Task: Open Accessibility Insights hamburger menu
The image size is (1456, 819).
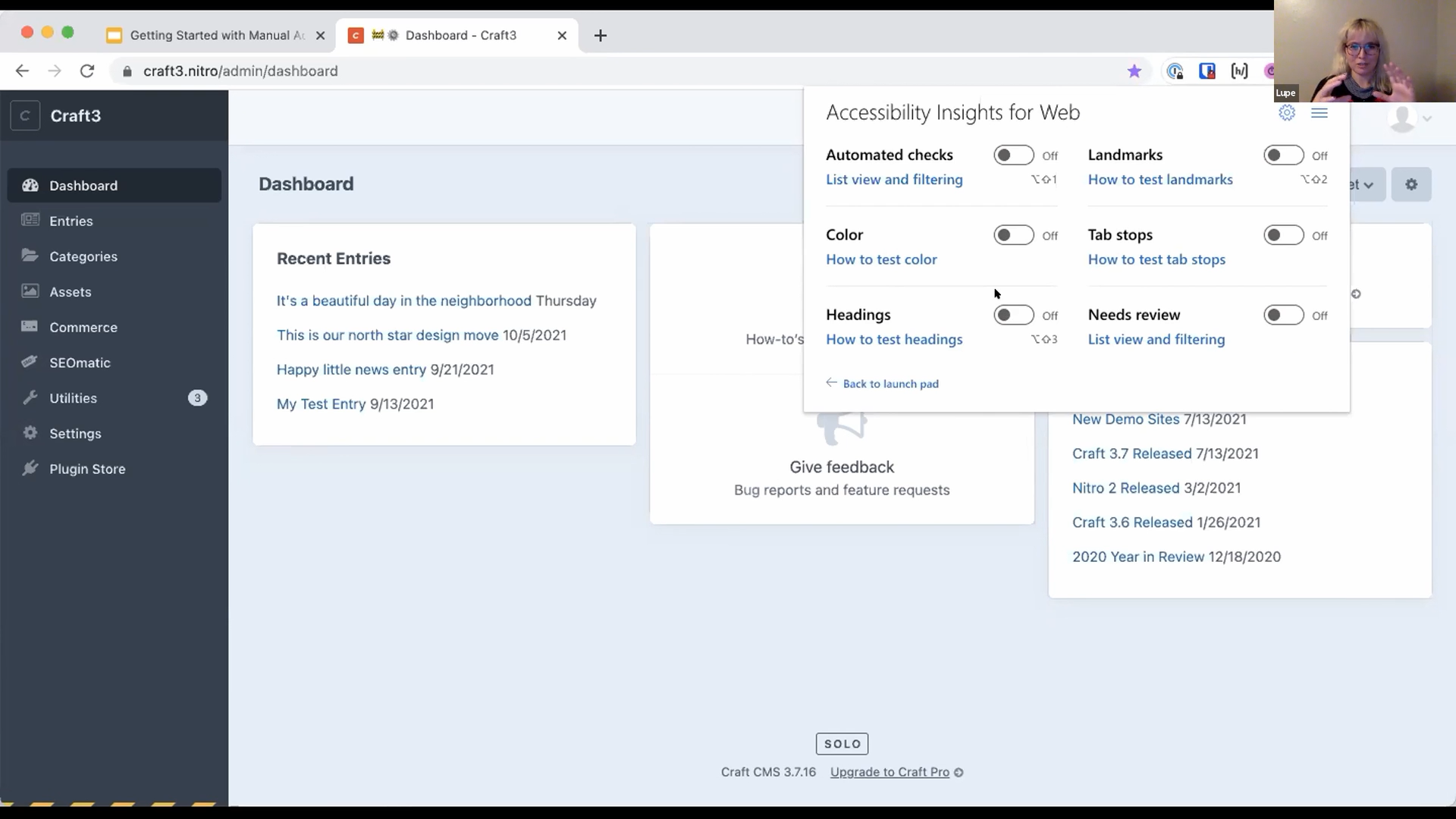Action: pos(1319,113)
